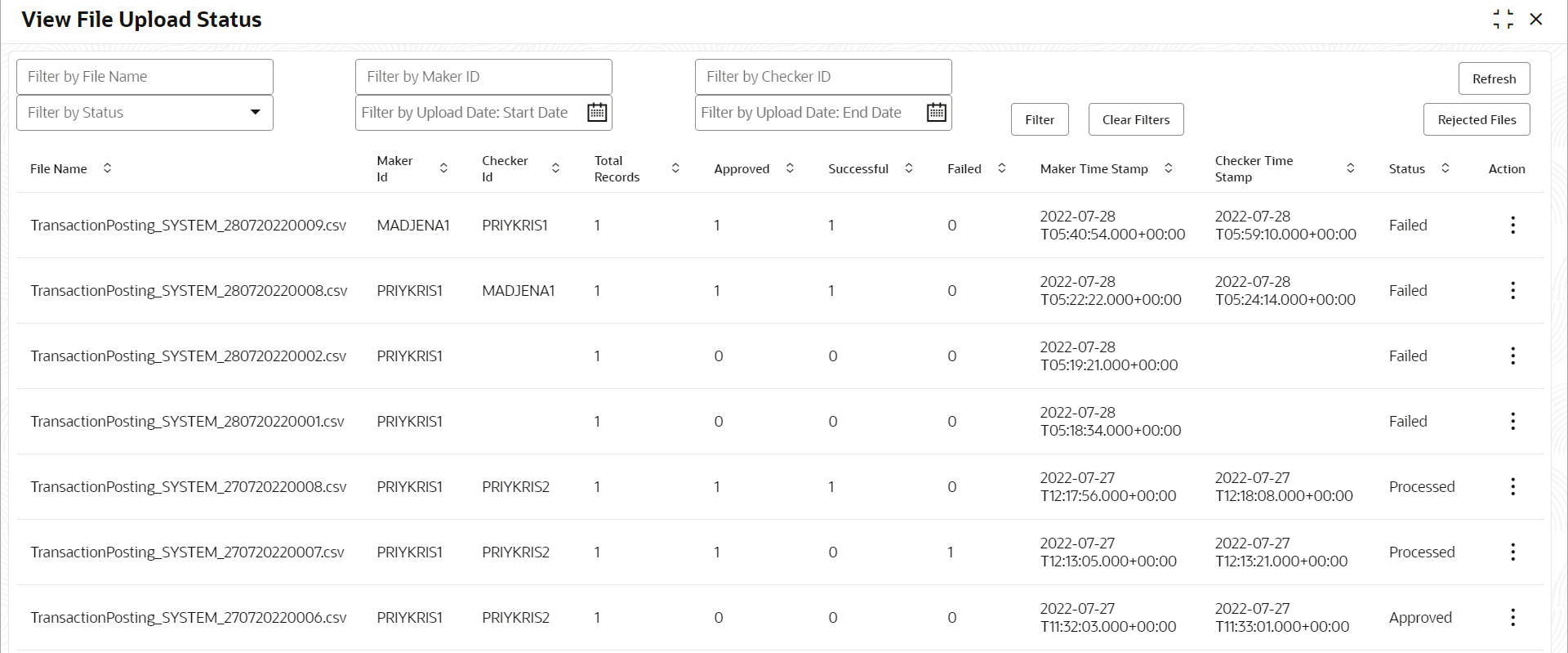Sort table by Failed column
Screen dimensions: 1568x653
click(1001, 168)
